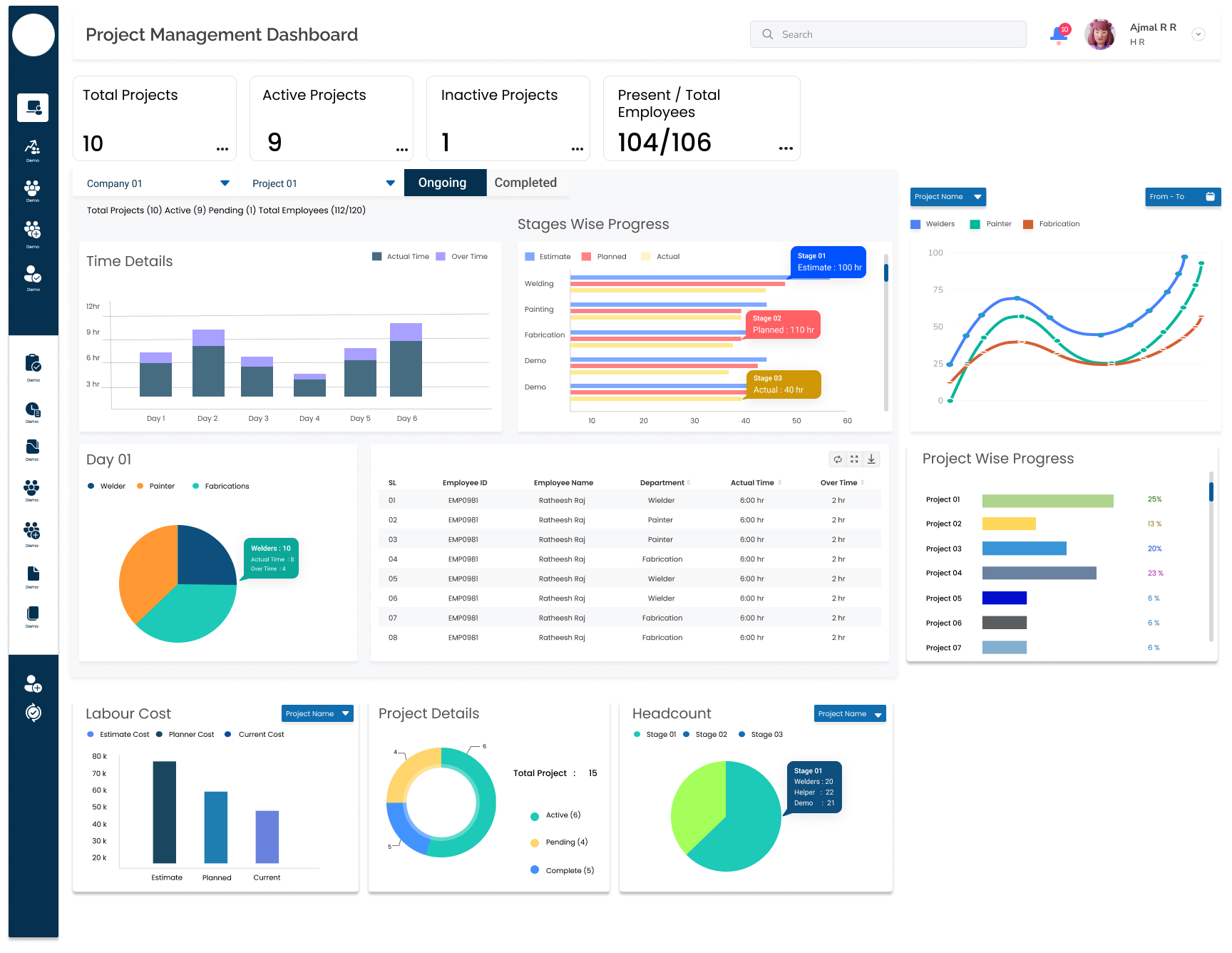Image resolution: width=1232 pixels, height=953 pixels.
Task: Click the From - To date button
Action: [1183, 197]
